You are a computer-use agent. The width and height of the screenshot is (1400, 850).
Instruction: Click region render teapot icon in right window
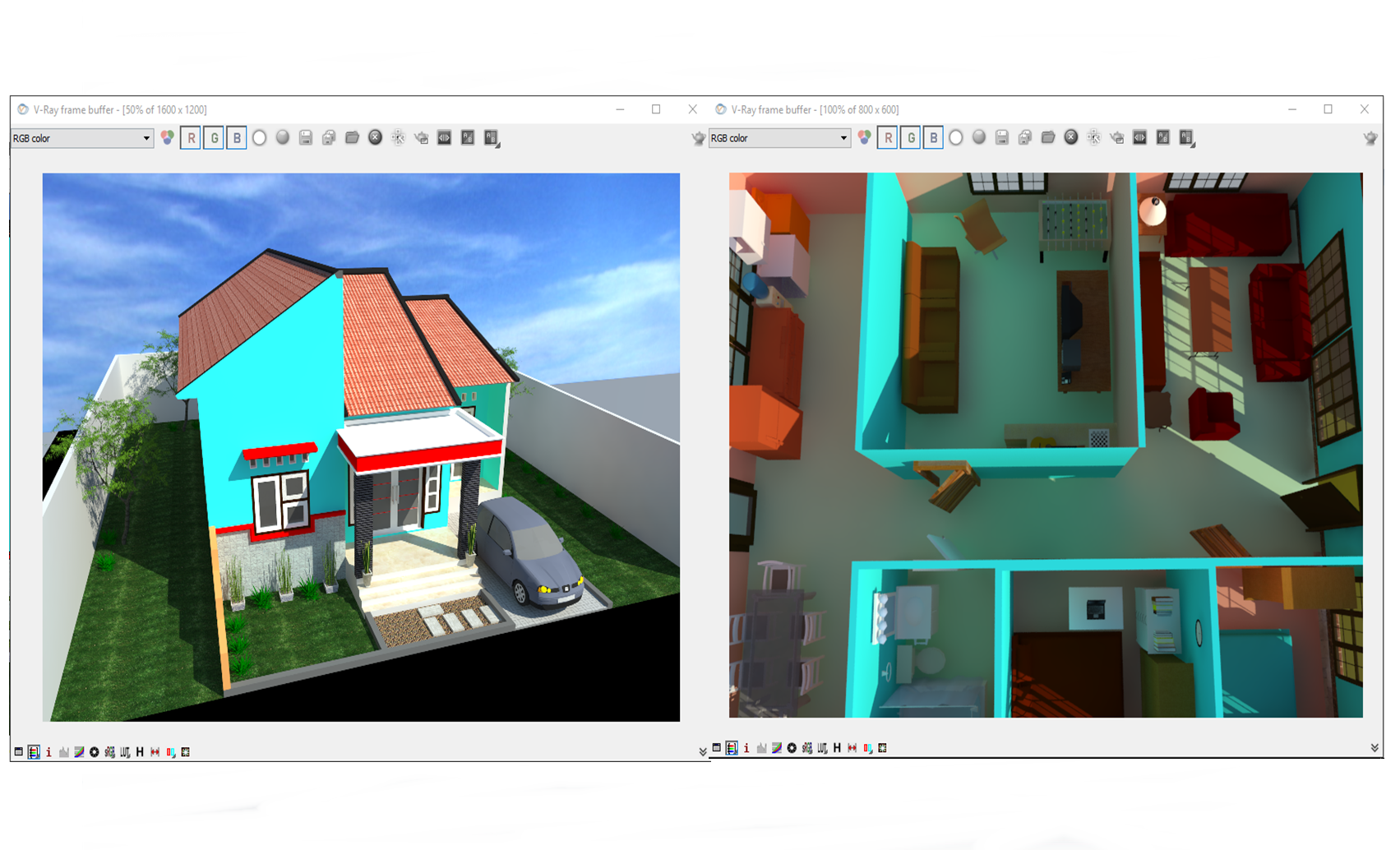[1117, 138]
